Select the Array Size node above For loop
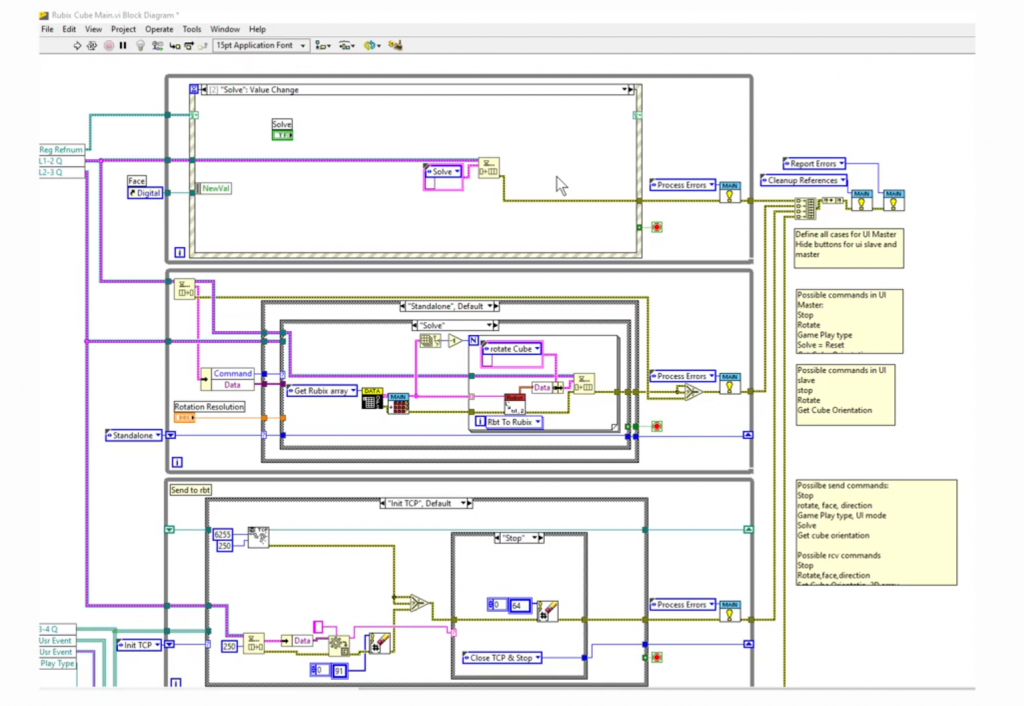Viewport: 1024px width, 706px height. pyautogui.click(x=430, y=341)
